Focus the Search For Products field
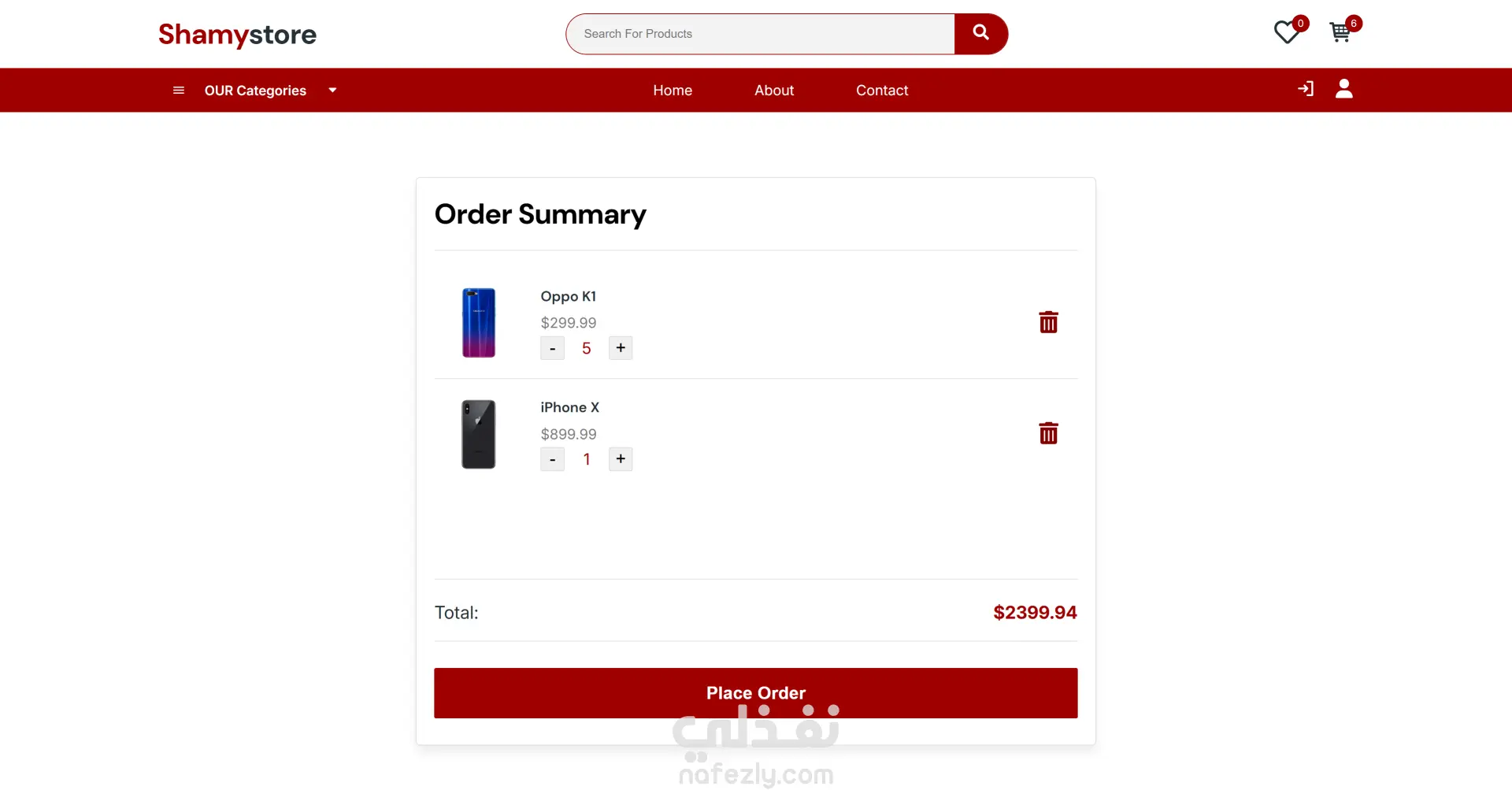Screen dimensions: 1512x790 tap(760, 34)
